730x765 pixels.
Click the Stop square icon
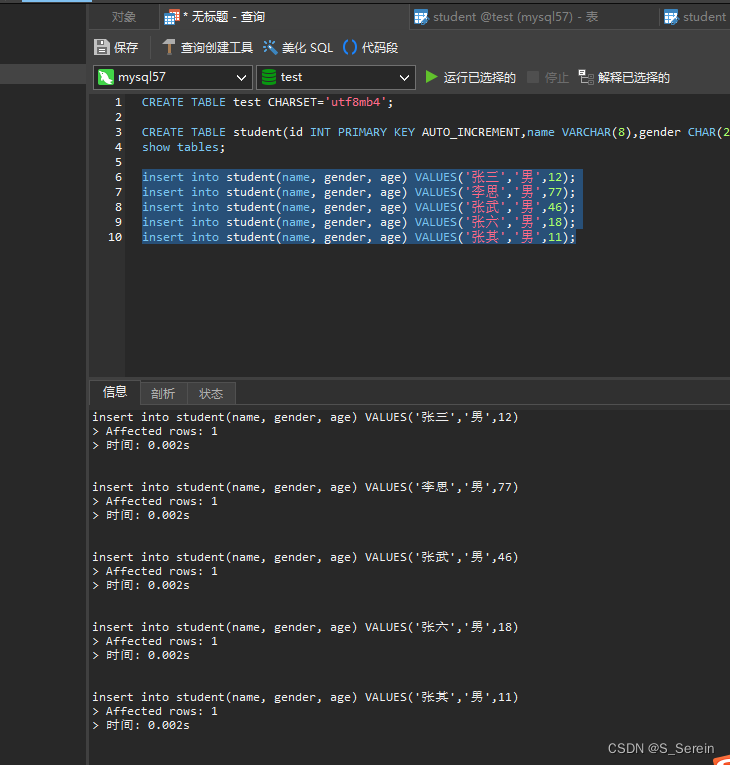533,77
